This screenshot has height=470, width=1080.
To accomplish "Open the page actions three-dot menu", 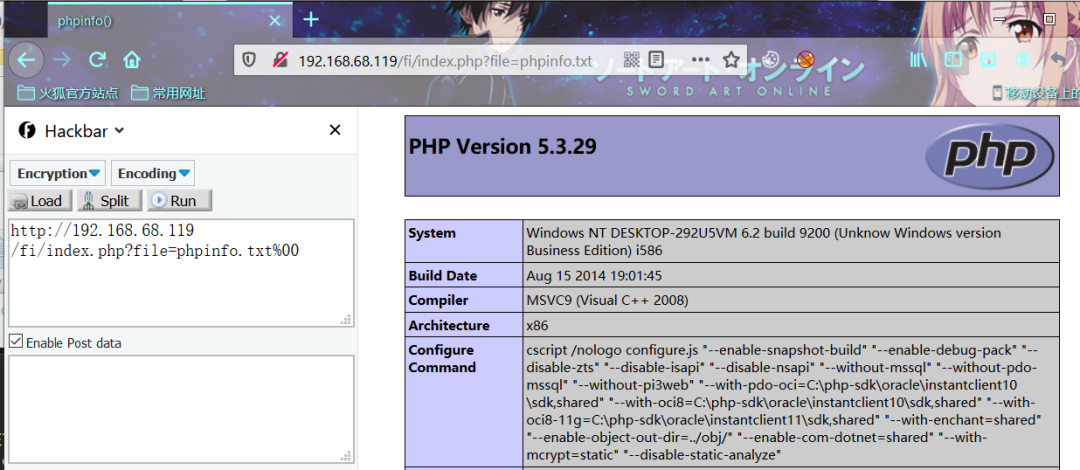I will [x=700, y=60].
